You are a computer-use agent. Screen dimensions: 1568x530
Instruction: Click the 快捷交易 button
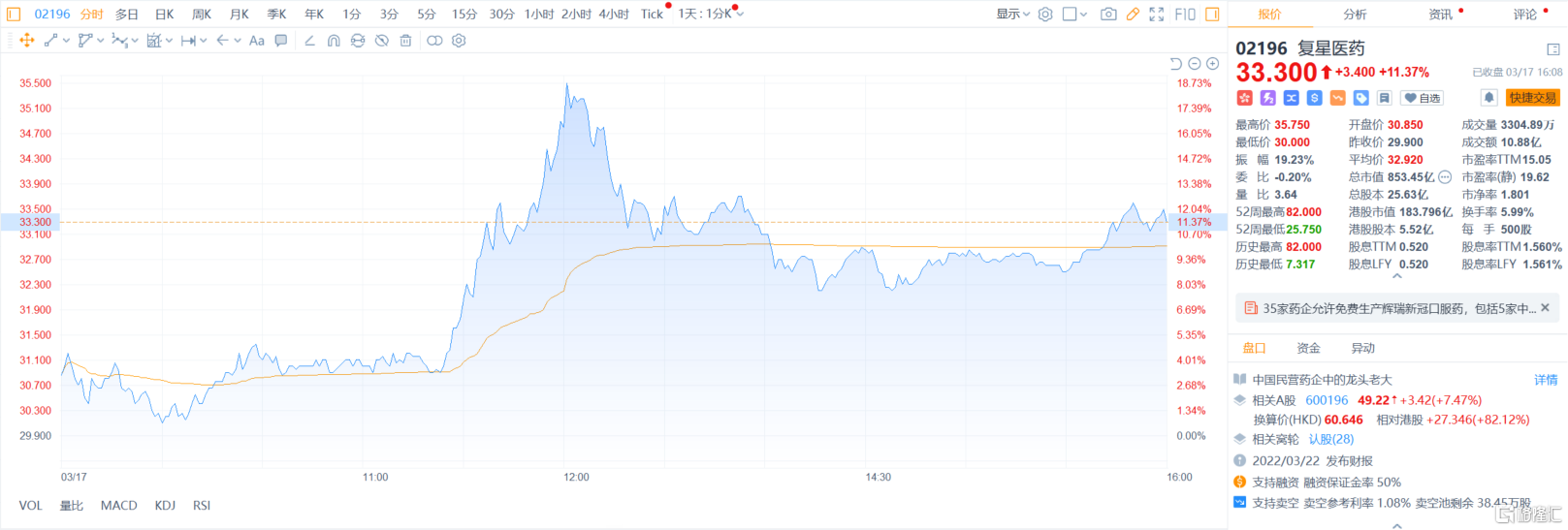pos(1532,98)
